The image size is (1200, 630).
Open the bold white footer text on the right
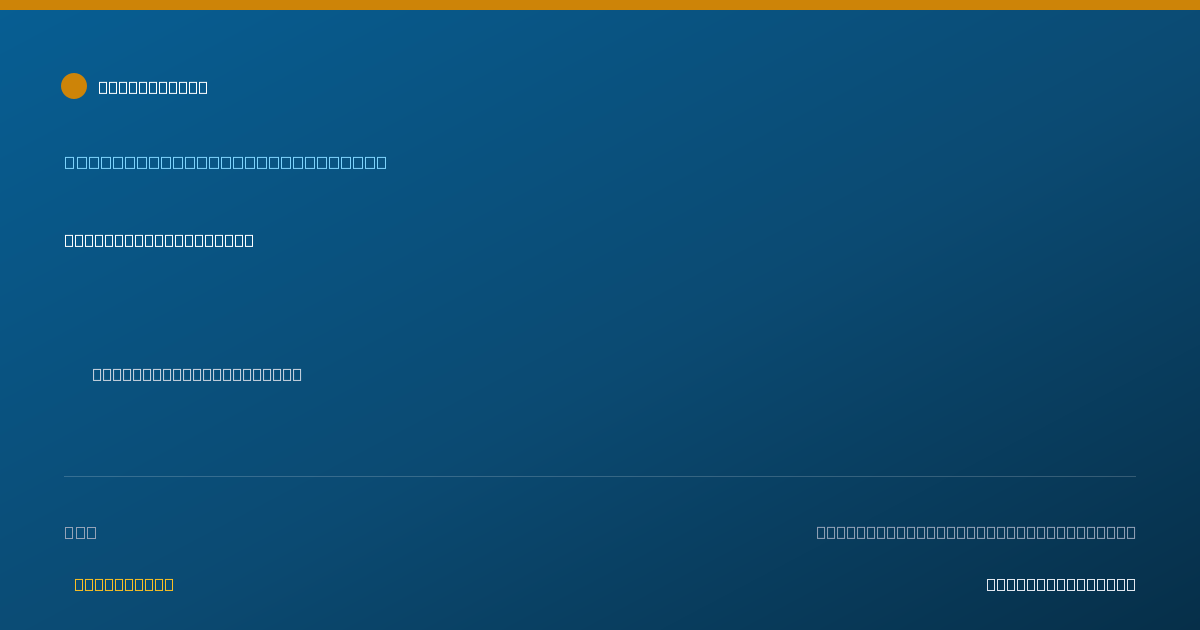click(1061, 584)
